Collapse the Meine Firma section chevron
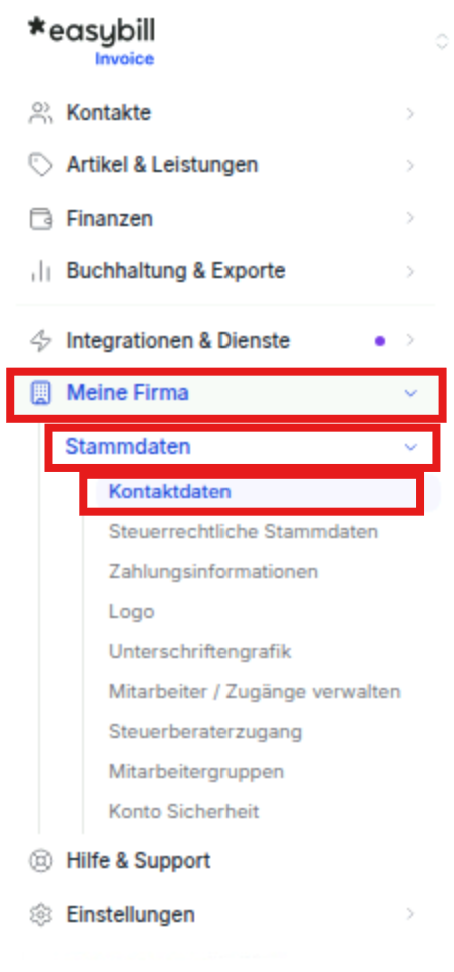 point(410,393)
